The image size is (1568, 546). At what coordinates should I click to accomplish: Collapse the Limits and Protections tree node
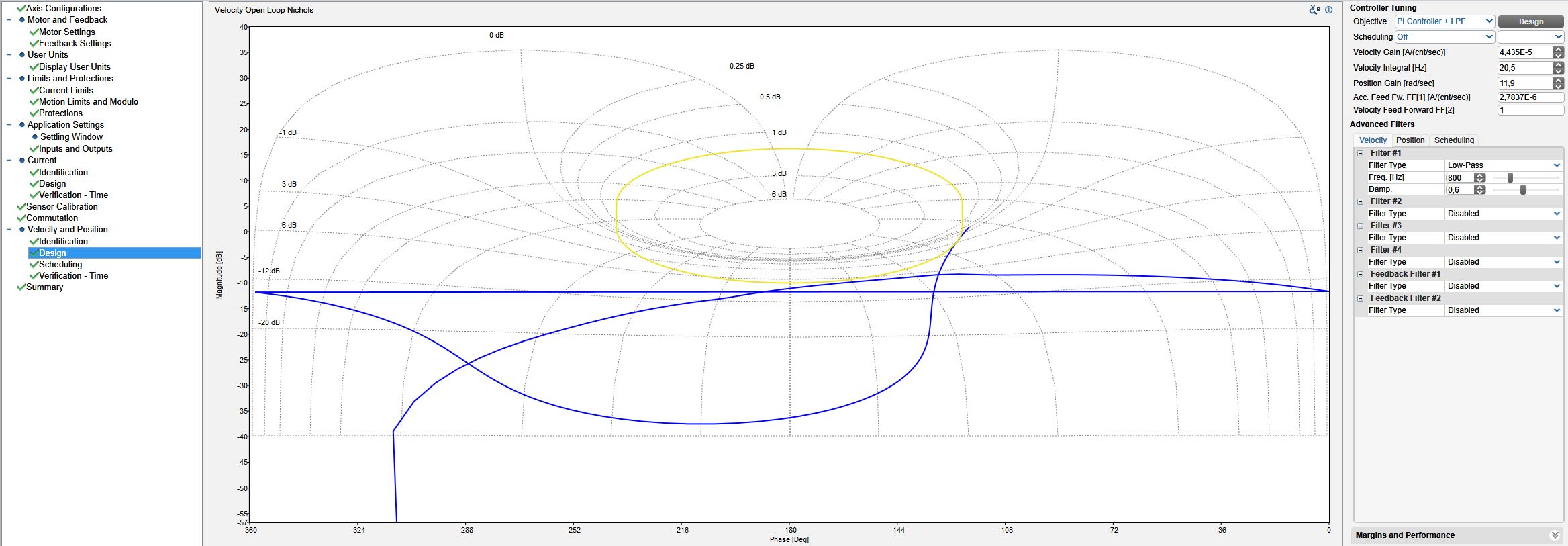click(x=9, y=79)
